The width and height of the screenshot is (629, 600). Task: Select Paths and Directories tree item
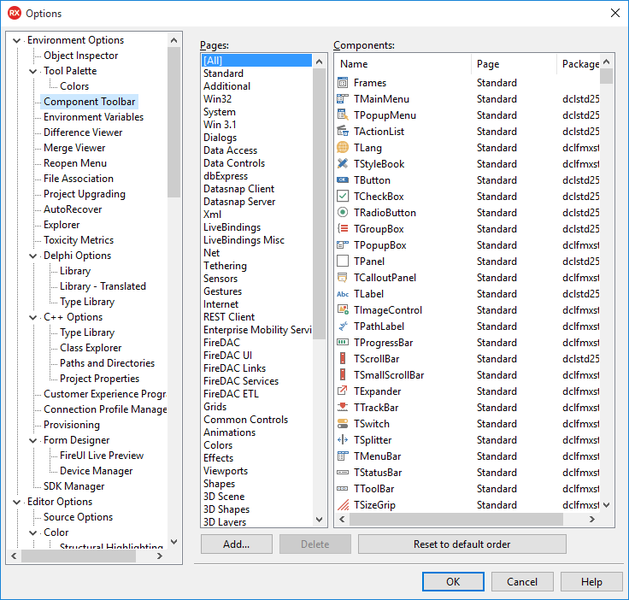click(107, 363)
